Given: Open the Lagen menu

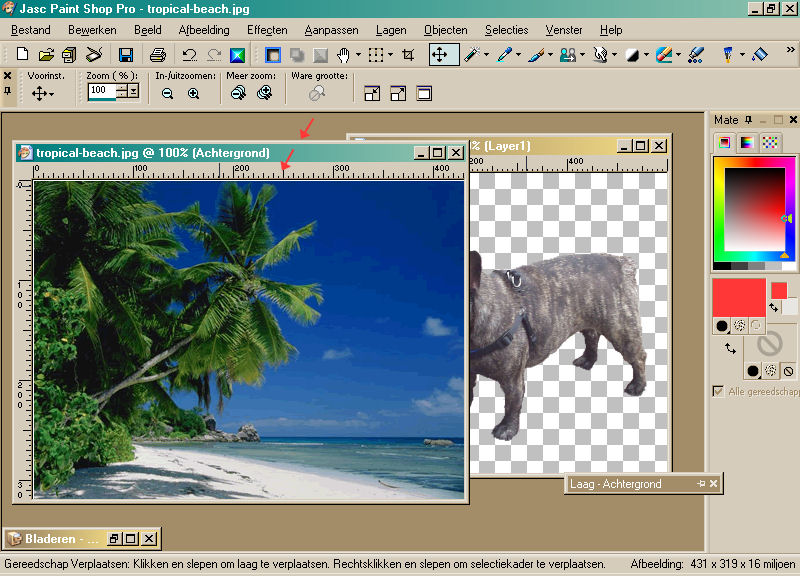Looking at the screenshot, I should point(391,30).
